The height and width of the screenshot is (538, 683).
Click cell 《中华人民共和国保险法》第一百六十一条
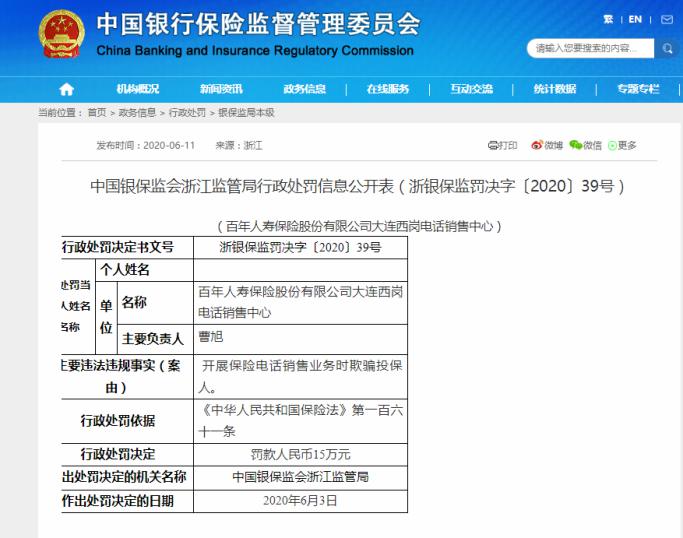click(300, 421)
